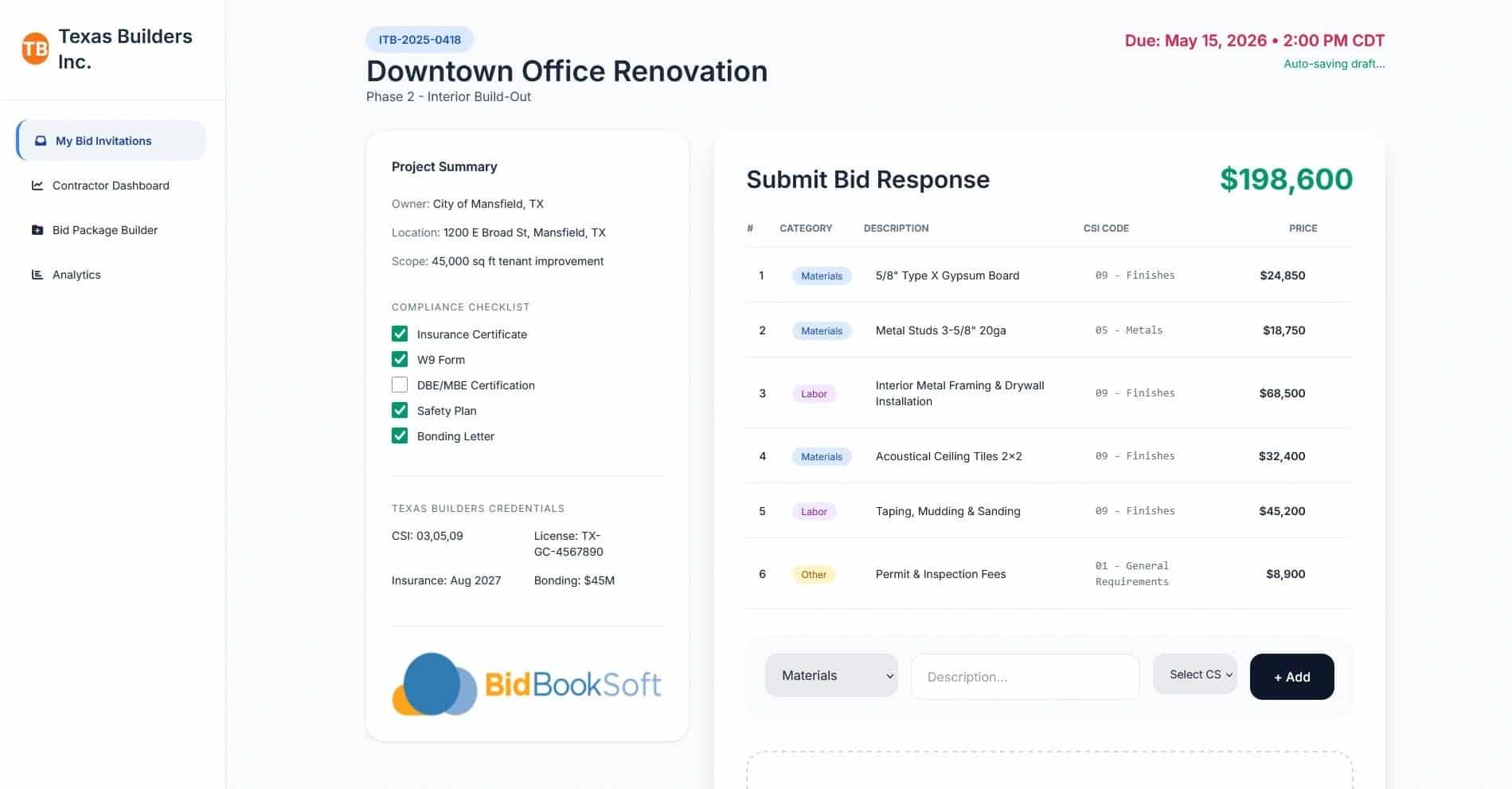Click the Other tag on Permit row
This screenshot has width=1512, height=789.
(813, 575)
